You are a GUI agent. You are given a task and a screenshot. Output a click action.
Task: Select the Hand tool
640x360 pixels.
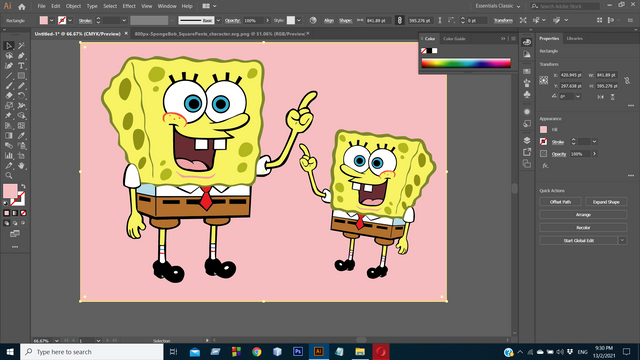21,166
